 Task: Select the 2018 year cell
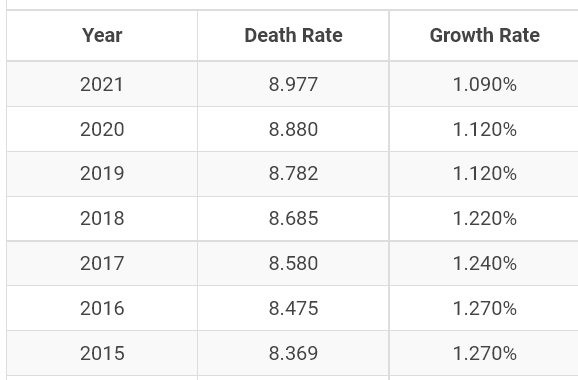(102, 219)
